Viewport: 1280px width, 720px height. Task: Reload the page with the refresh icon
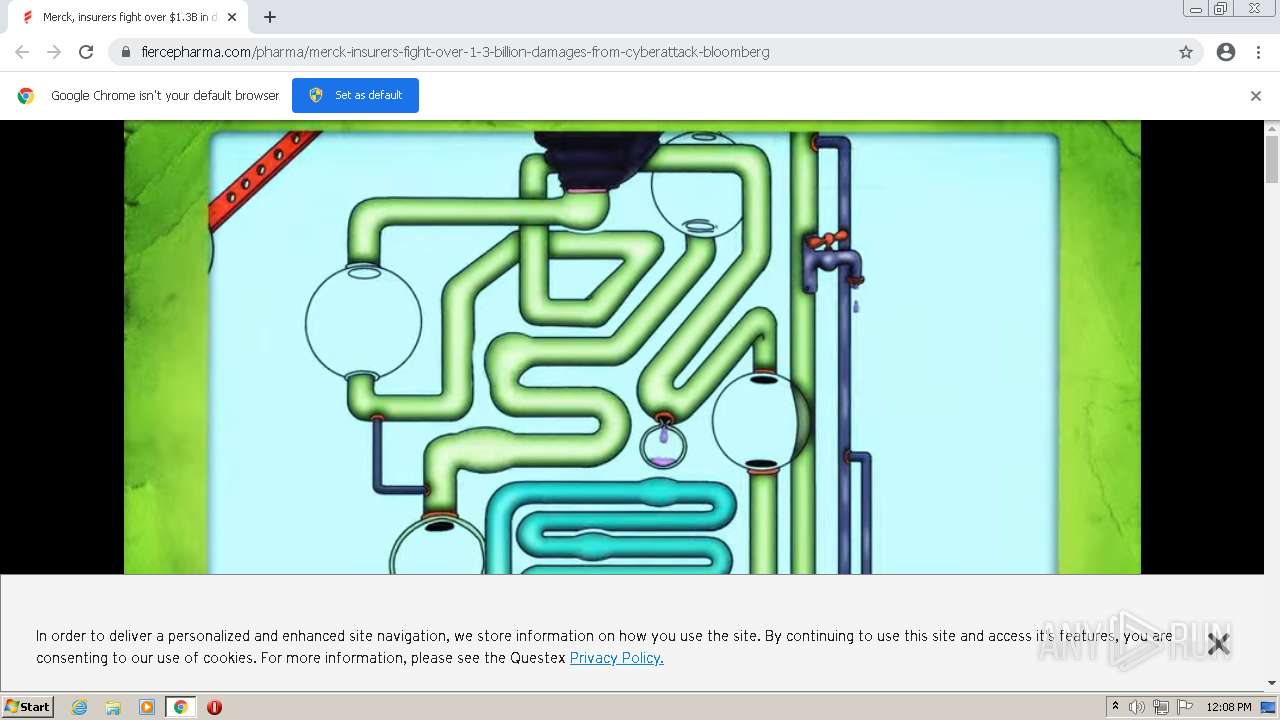tap(86, 52)
